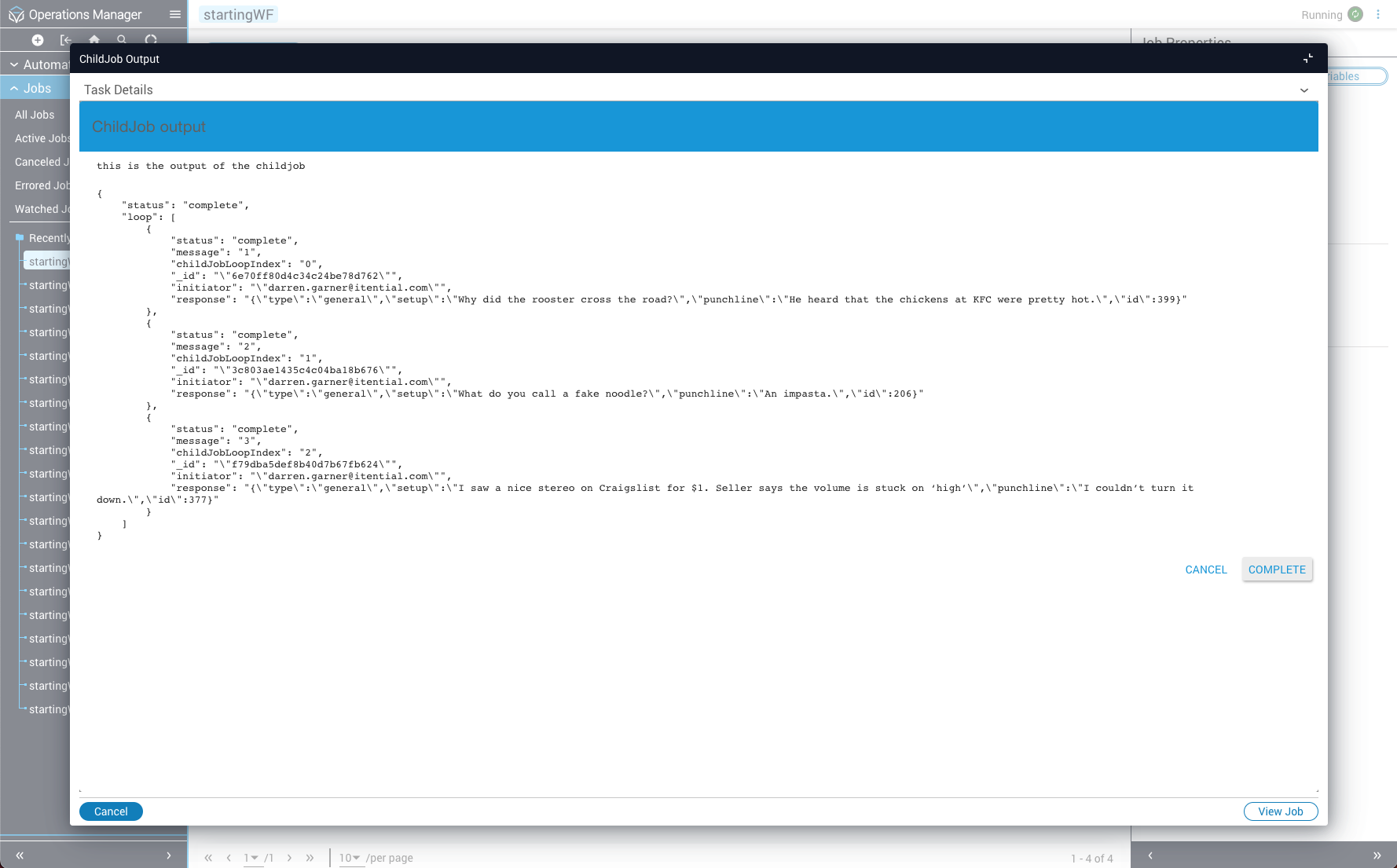The height and width of the screenshot is (868, 1397).
Task: Click the ChildJob Output dialog title
Action: [119, 59]
